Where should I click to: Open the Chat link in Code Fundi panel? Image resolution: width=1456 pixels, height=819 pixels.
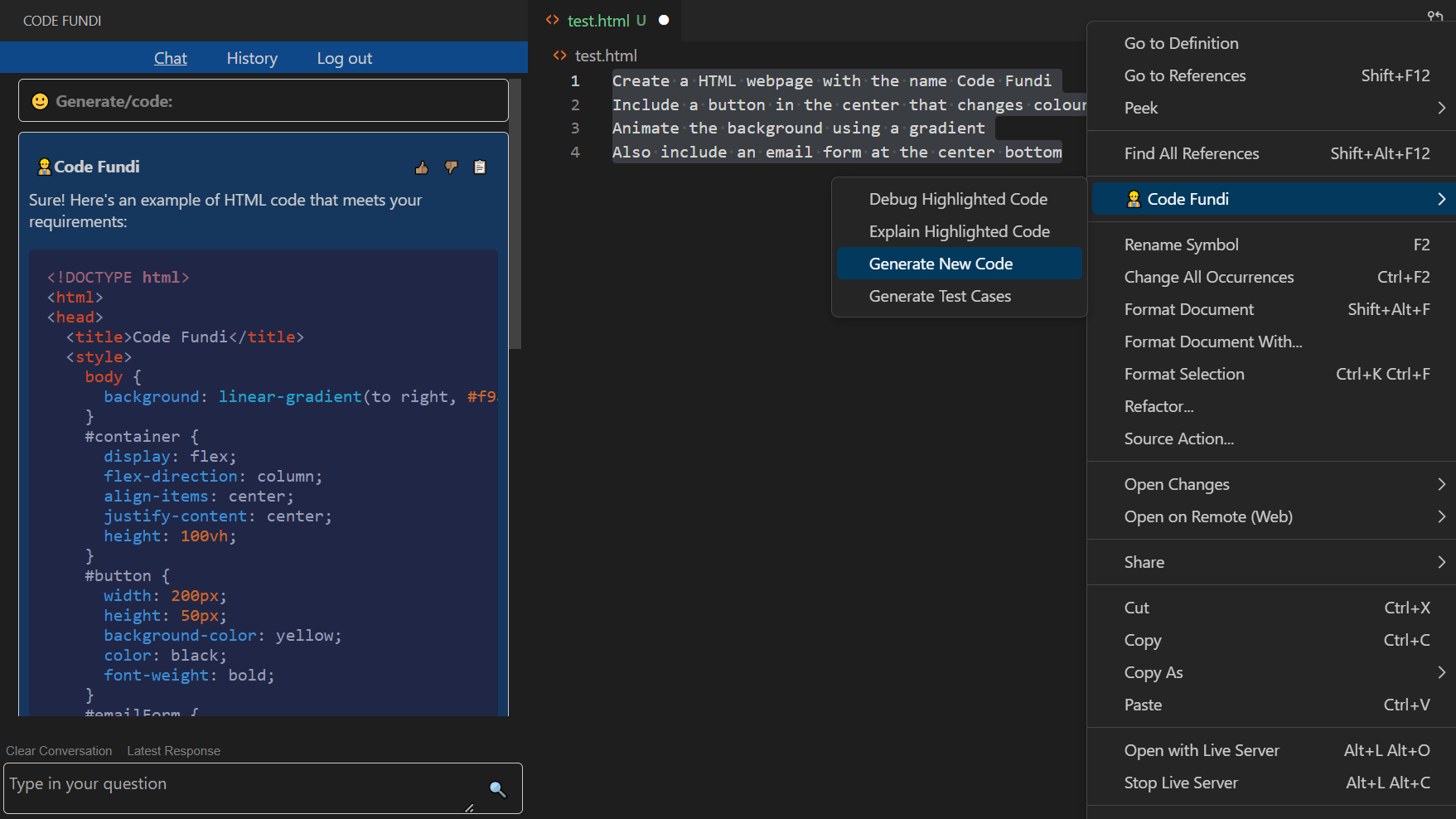(x=171, y=58)
